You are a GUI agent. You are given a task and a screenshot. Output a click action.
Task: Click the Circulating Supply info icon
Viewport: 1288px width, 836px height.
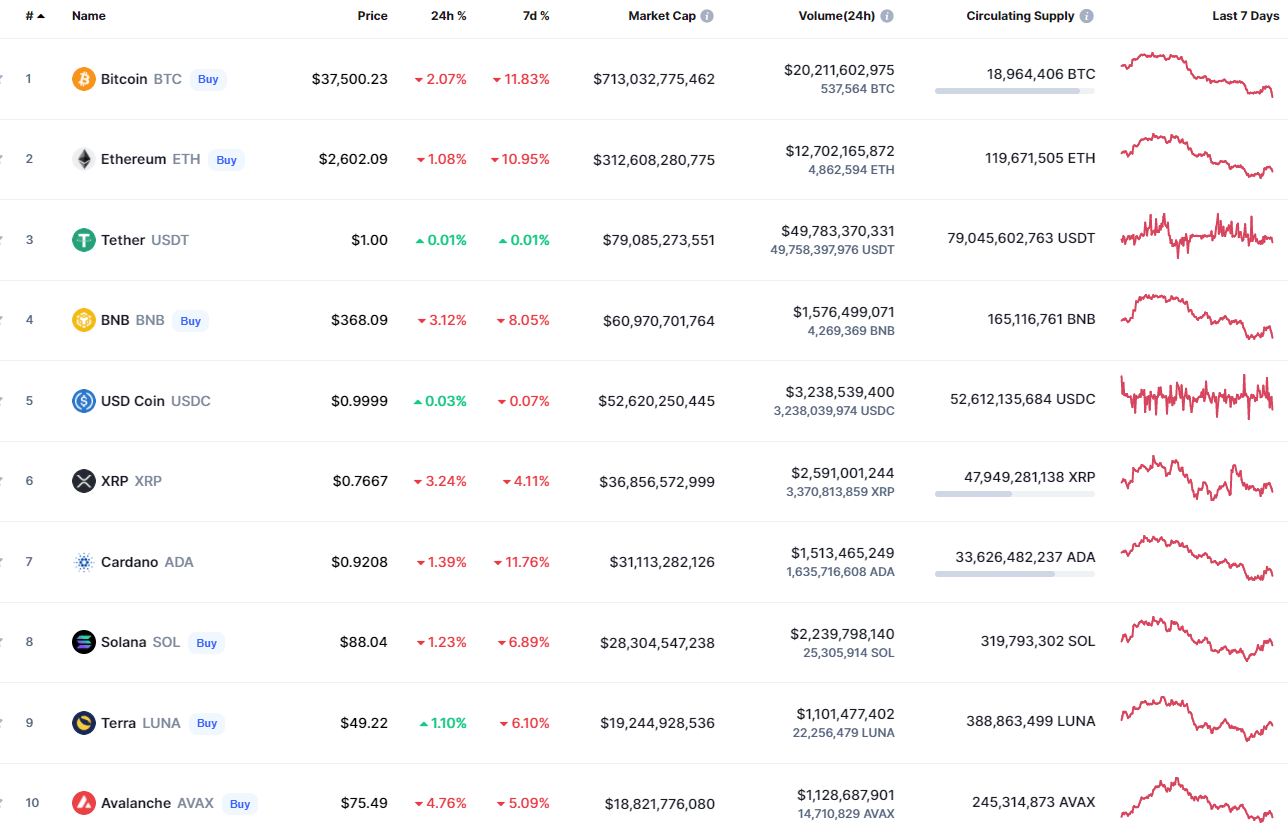[1087, 16]
